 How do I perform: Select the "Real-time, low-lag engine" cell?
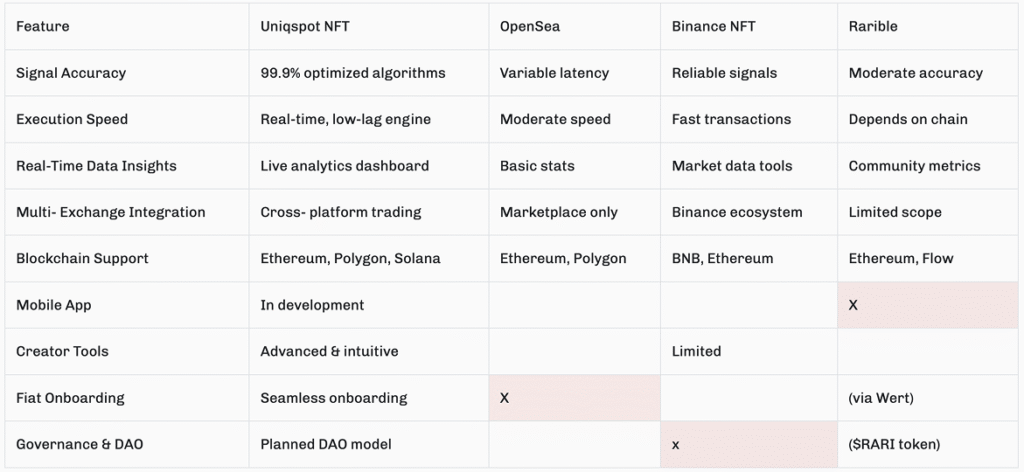coord(345,119)
